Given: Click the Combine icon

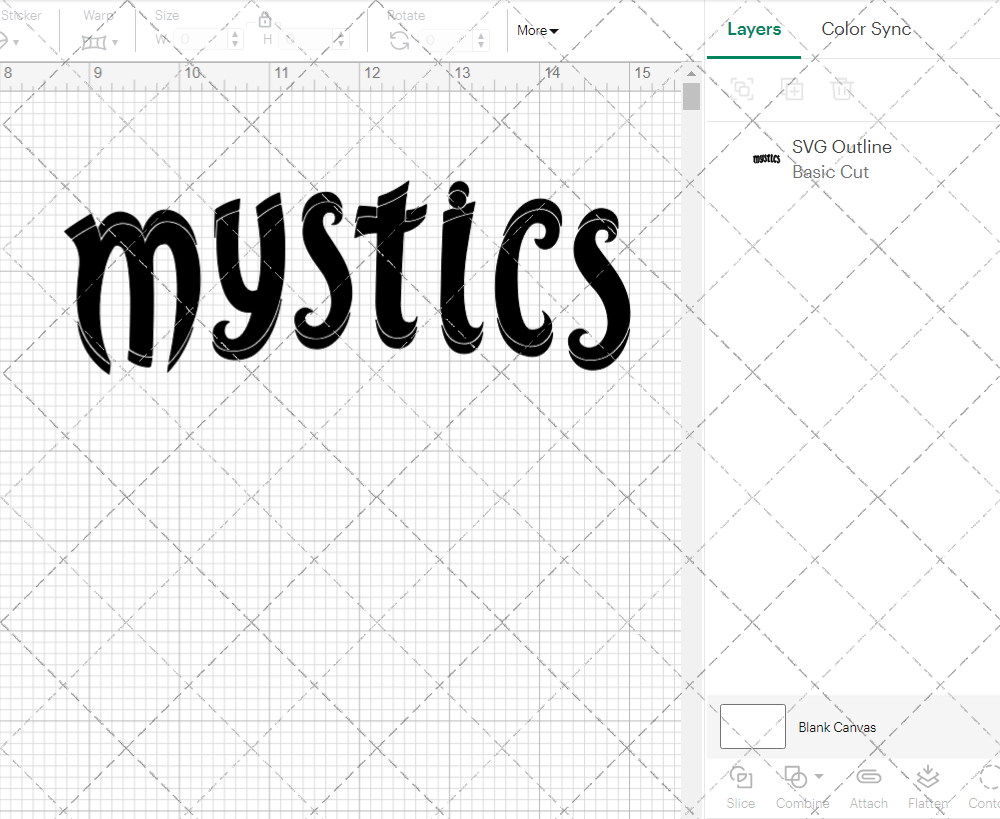Looking at the screenshot, I should [x=795, y=776].
